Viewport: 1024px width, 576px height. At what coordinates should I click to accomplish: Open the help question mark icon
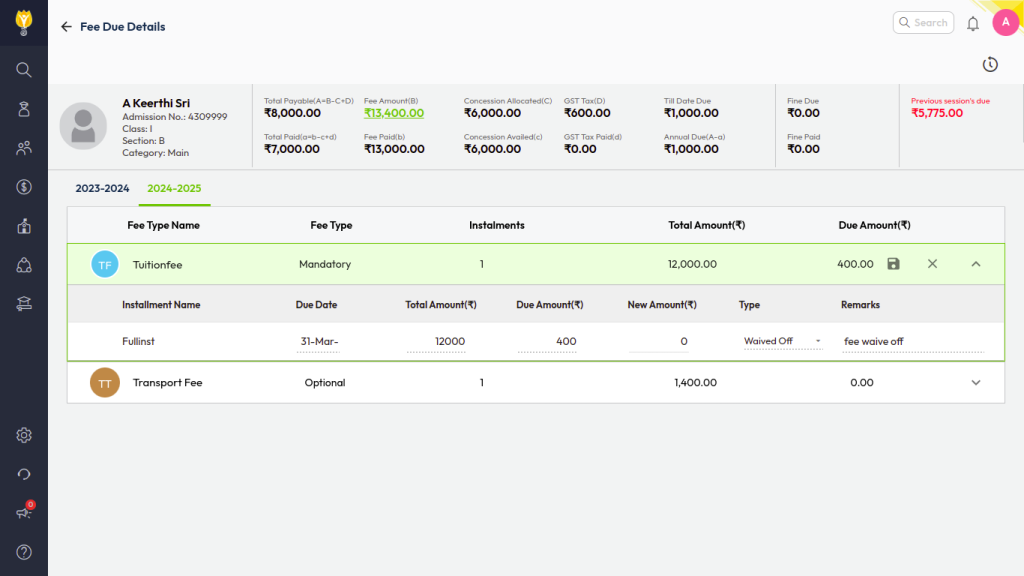[24, 552]
